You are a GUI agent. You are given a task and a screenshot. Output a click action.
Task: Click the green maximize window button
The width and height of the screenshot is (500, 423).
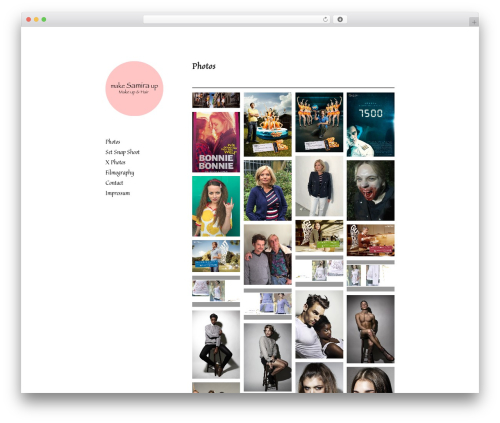[44, 19]
